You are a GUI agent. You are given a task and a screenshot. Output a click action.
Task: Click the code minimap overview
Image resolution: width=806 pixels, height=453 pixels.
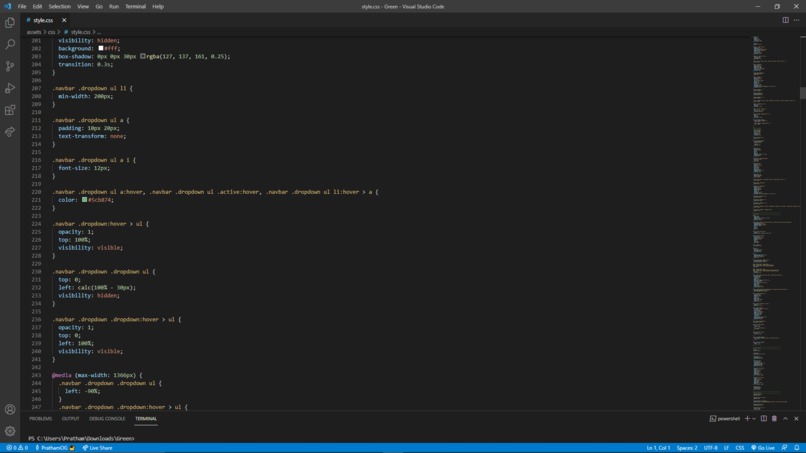(x=775, y=222)
